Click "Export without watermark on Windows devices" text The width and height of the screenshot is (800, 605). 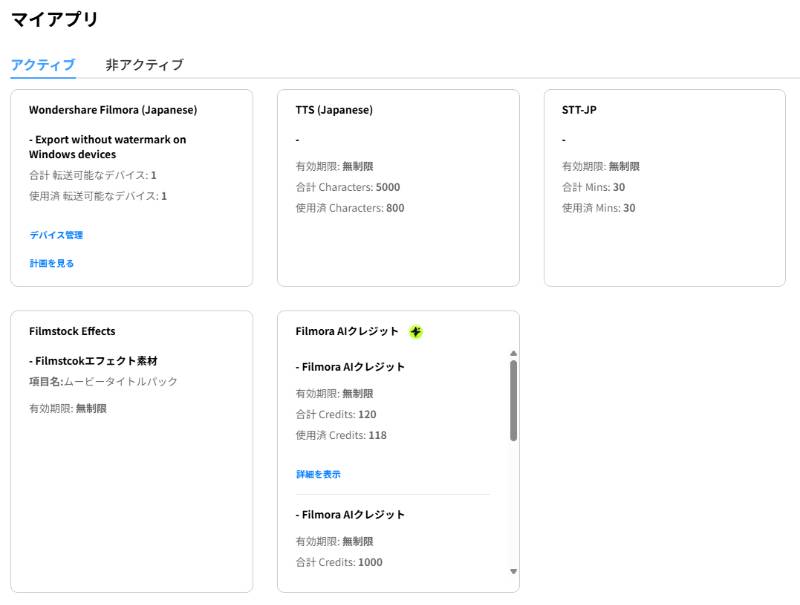click(108, 147)
